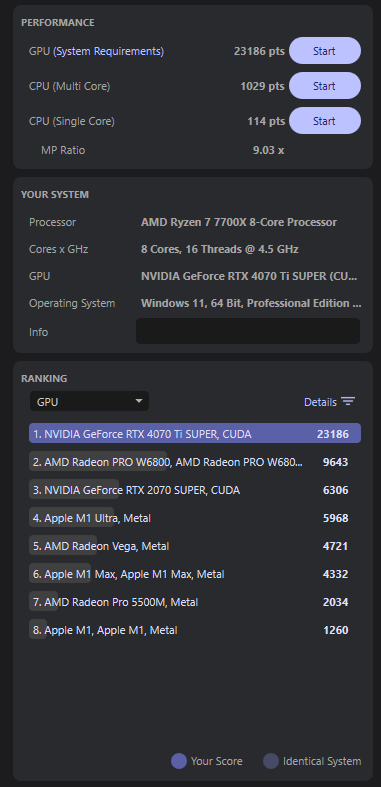
Task: Click the Identical System legend swatch
Action: (271, 761)
